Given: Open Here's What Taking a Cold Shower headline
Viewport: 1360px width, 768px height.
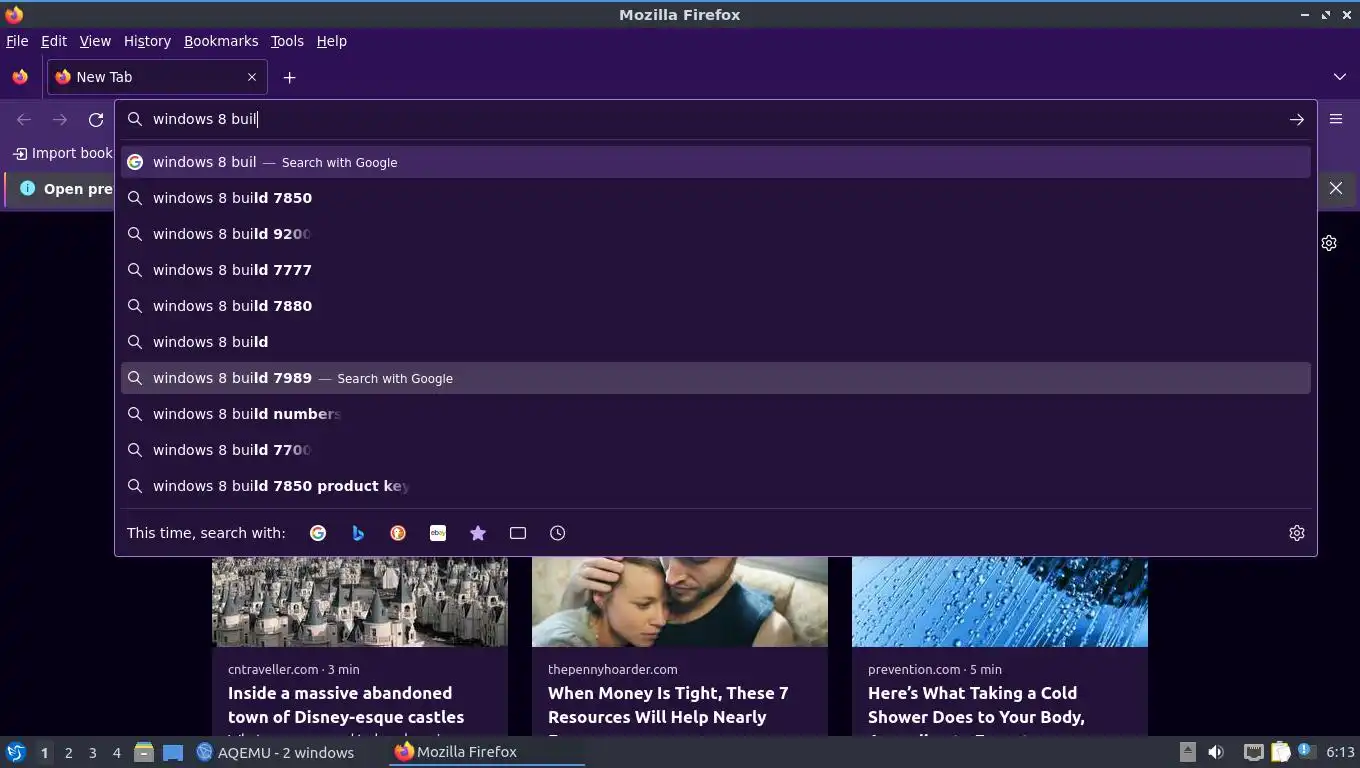Looking at the screenshot, I should pyautogui.click(x=976, y=705).
